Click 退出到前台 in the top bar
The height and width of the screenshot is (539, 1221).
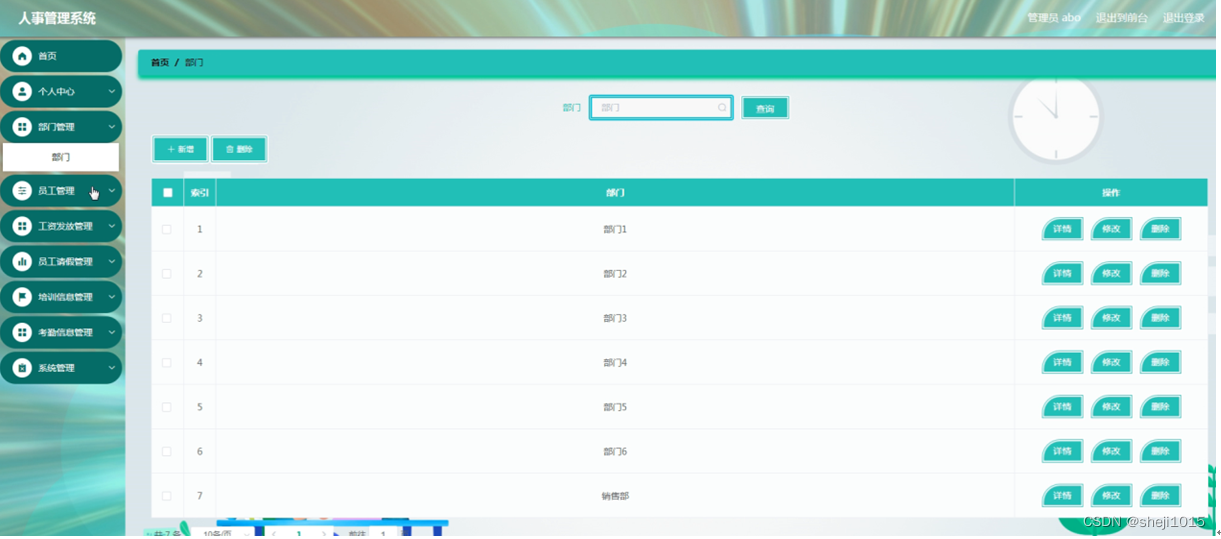(x=1121, y=18)
